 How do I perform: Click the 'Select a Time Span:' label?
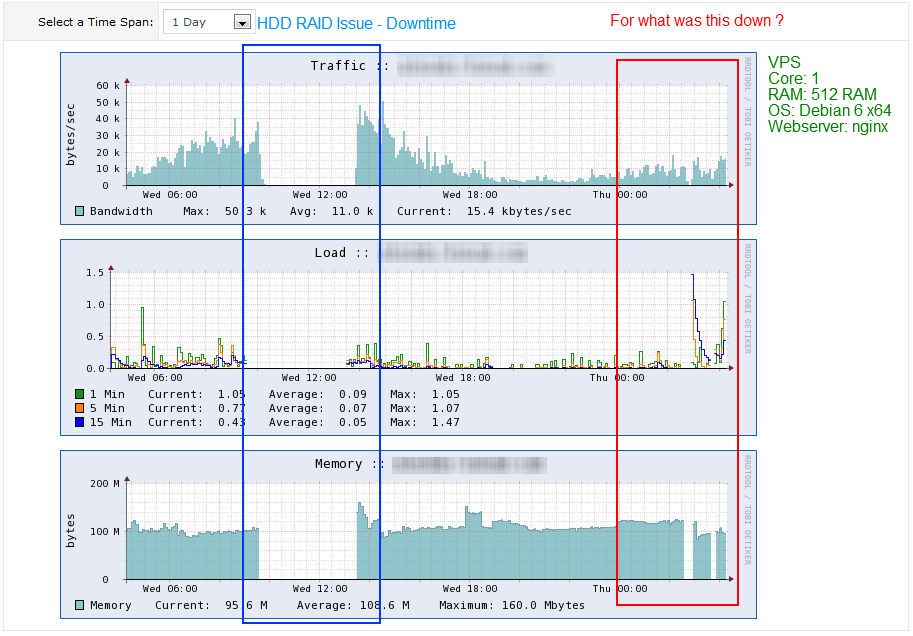click(x=95, y=22)
